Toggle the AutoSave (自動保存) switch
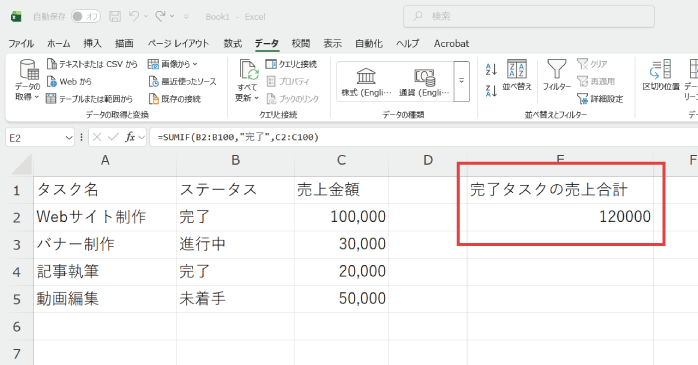The width and height of the screenshot is (698, 365). [85, 16]
